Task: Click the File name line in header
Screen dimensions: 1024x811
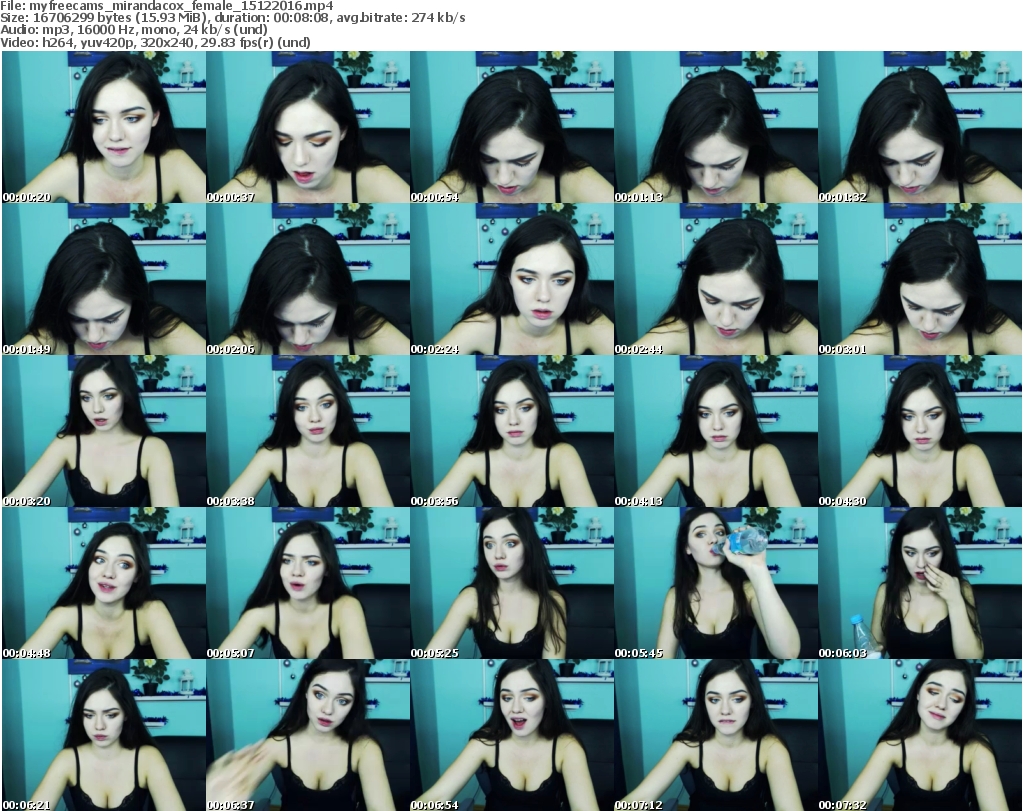Action: 167,6
